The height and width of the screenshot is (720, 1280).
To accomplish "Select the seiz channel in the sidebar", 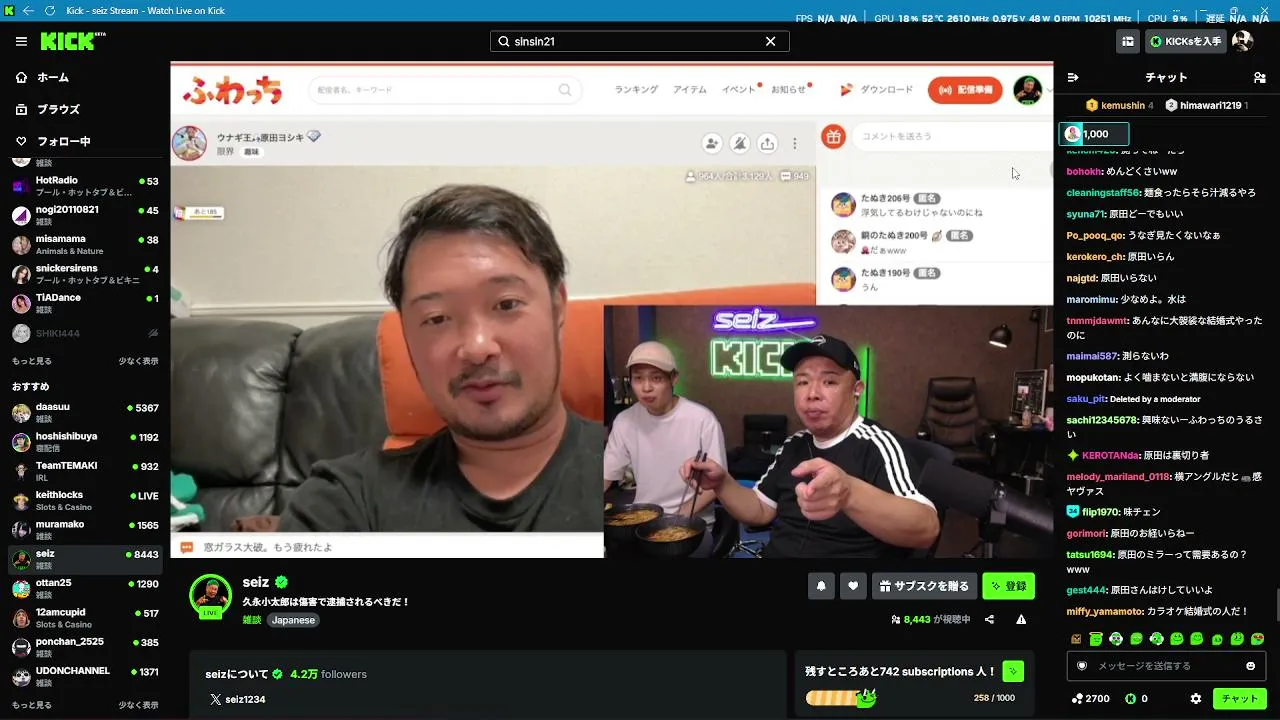I will 85,559.
